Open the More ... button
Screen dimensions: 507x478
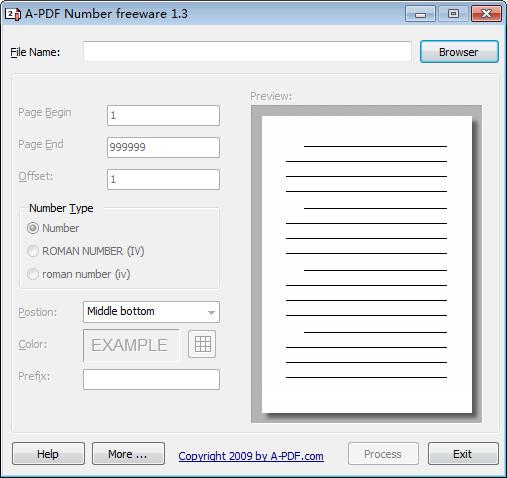click(x=128, y=454)
